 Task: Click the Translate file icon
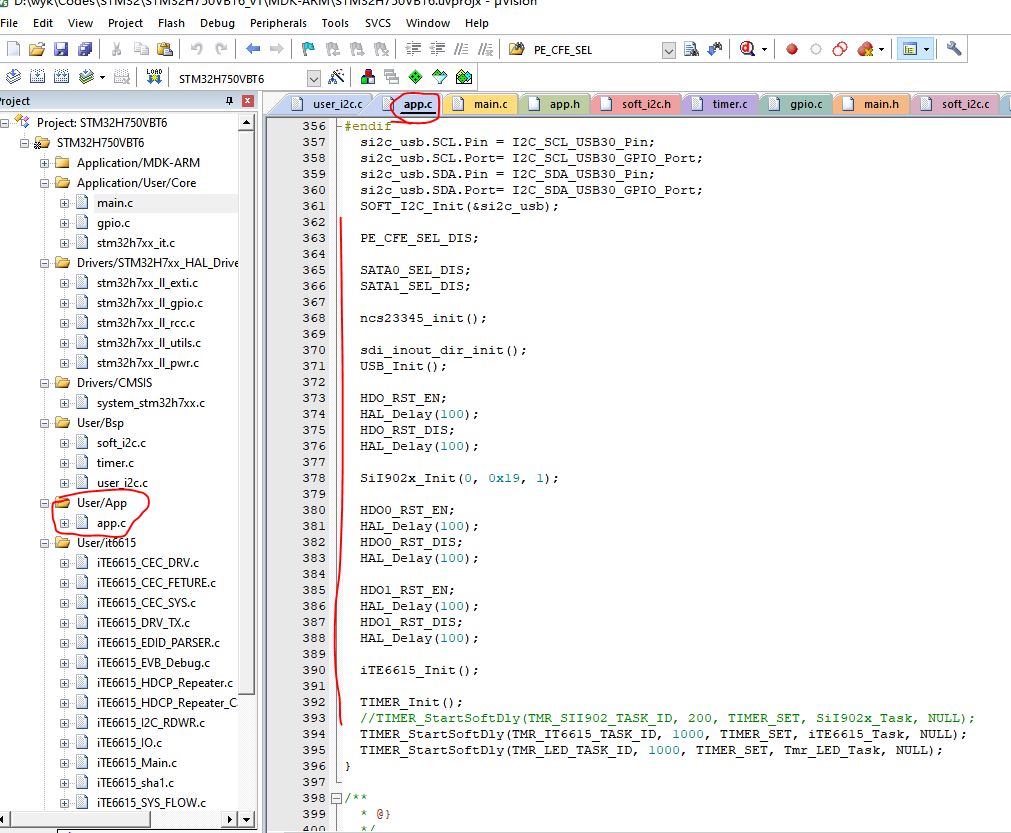coord(14,77)
